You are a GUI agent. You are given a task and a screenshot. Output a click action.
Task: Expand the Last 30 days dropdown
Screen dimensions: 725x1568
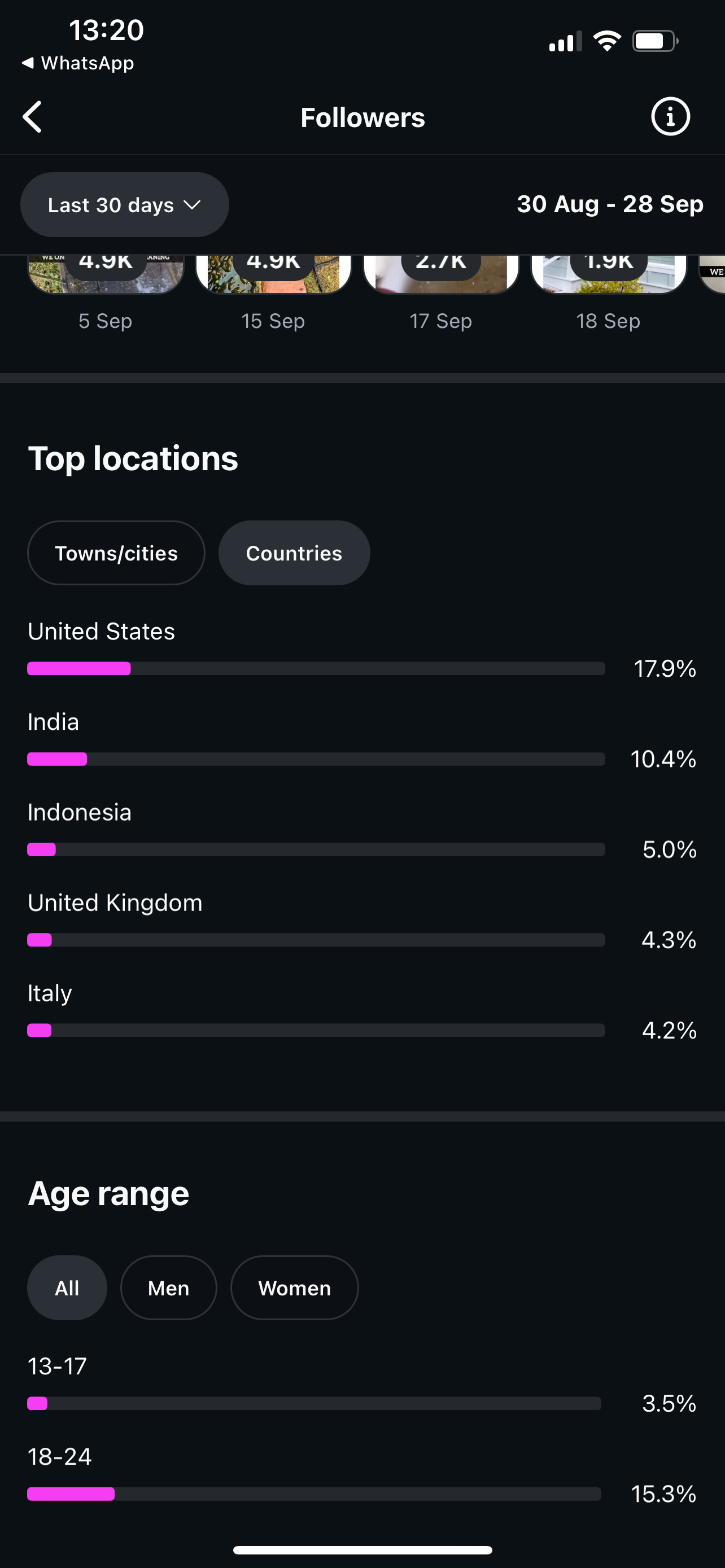point(125,204)
